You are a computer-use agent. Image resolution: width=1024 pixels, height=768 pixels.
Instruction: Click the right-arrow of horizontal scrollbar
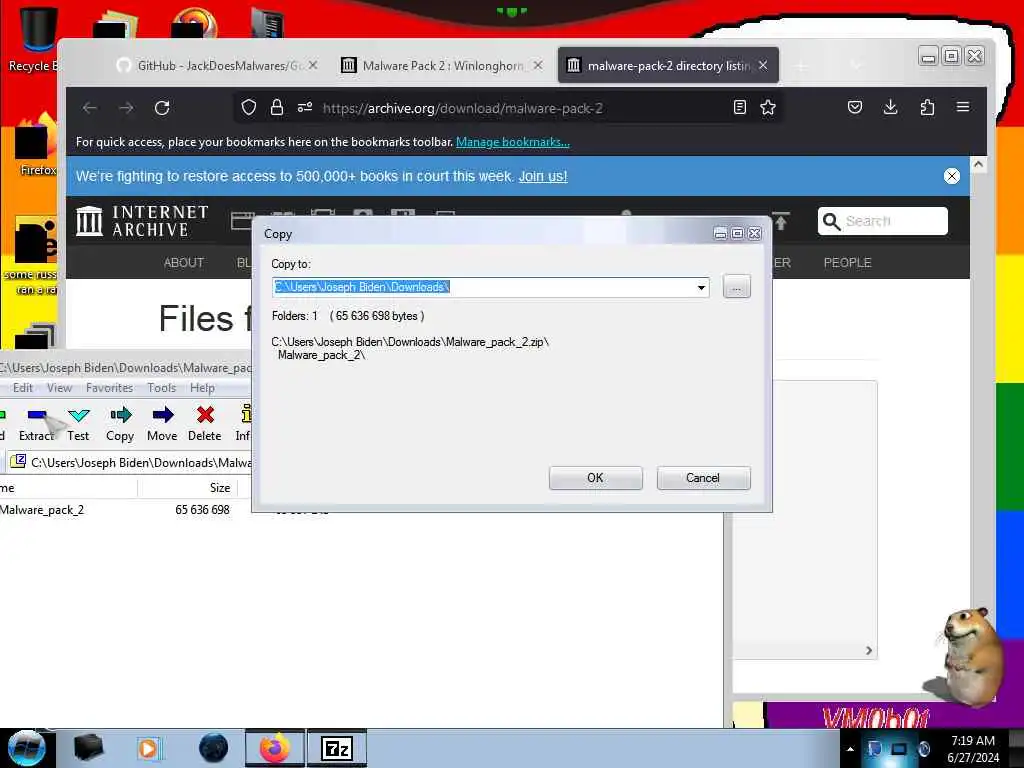[869, 650]
